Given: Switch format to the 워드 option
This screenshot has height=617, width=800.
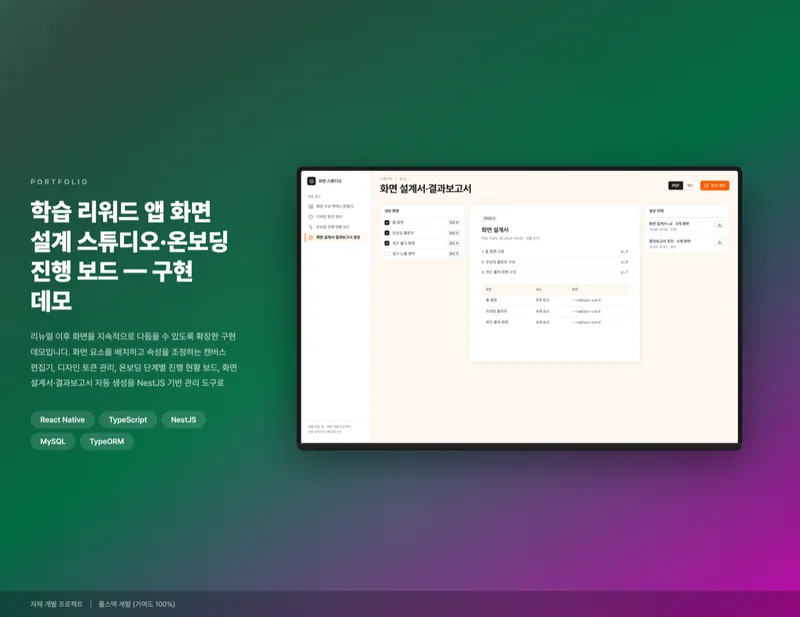Looking at the screenshot, I should point(690,185).
